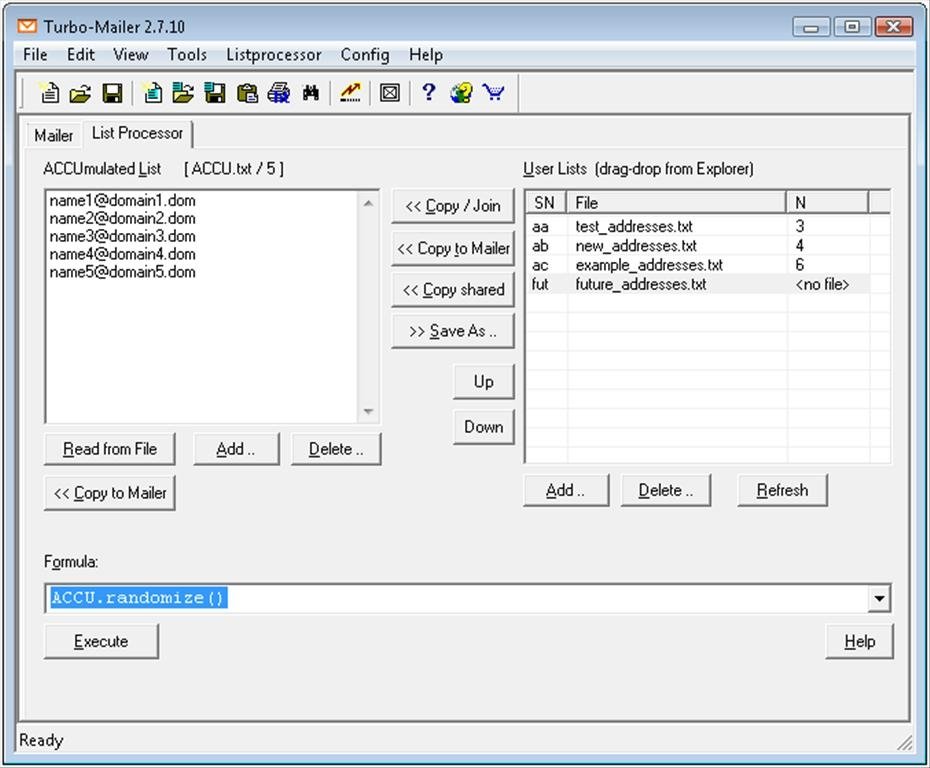Click the red lightning Send icon
The width and height of the screenshot is (930, 768).
351,93
